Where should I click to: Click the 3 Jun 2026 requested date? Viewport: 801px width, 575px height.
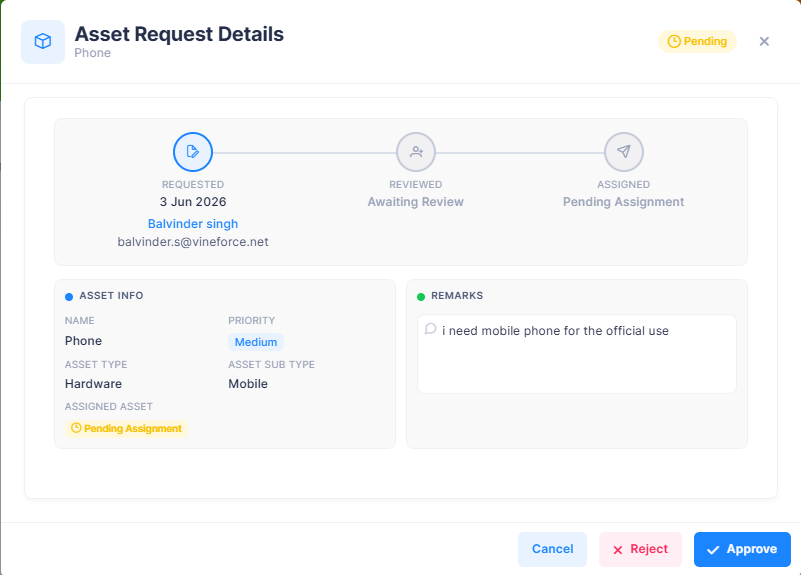click(x=193, y=202)
